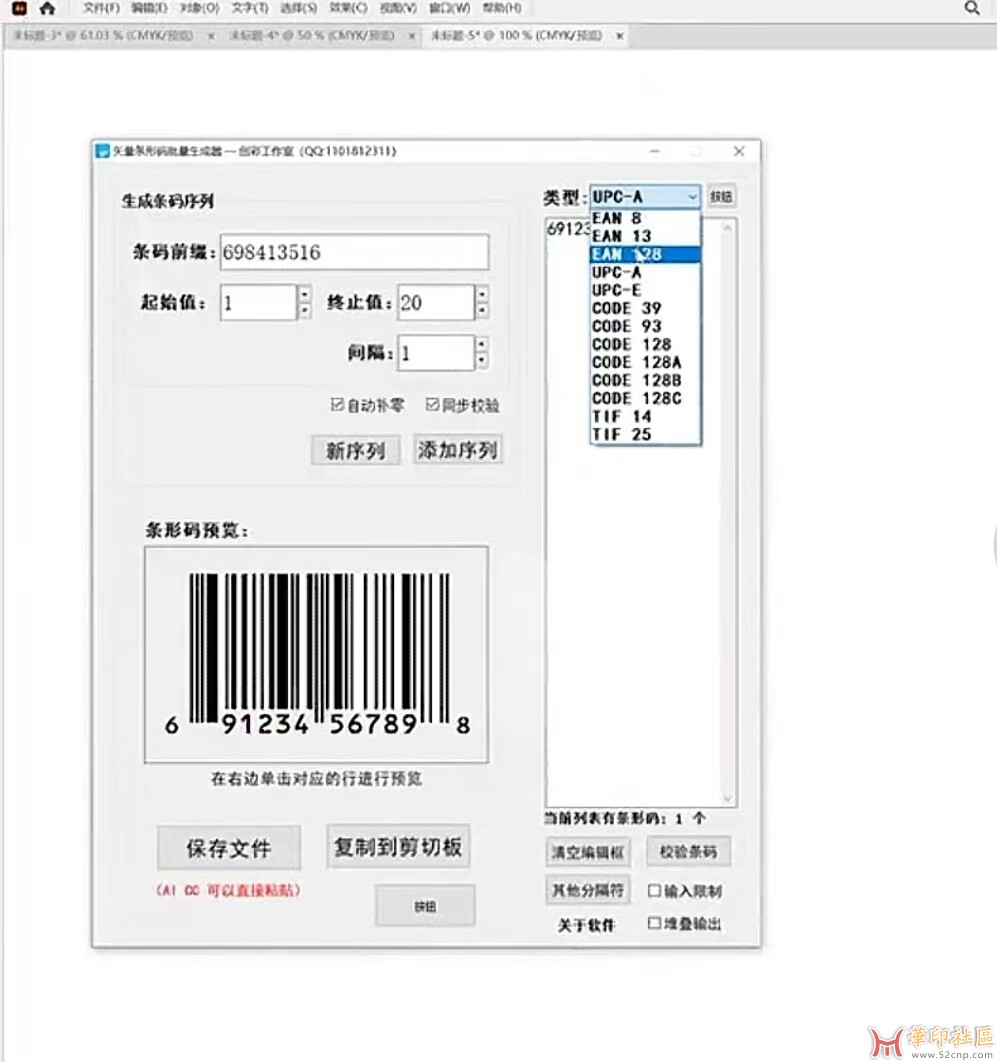Select CODE 128B from the type list
The width and height of the screenshot is (997, 1062).
(645, 381)
